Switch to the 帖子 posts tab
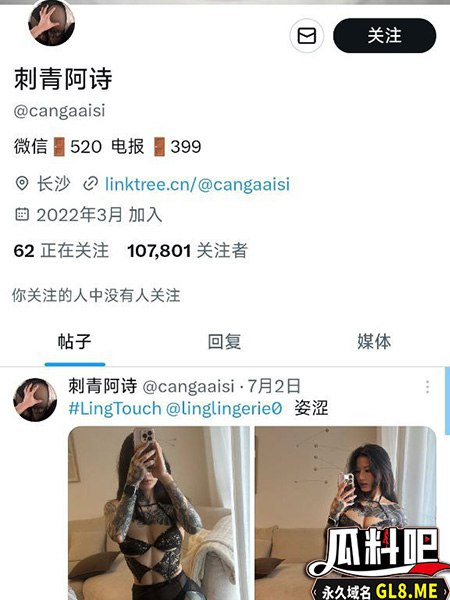The image size is (450, 600). point(75,341)
